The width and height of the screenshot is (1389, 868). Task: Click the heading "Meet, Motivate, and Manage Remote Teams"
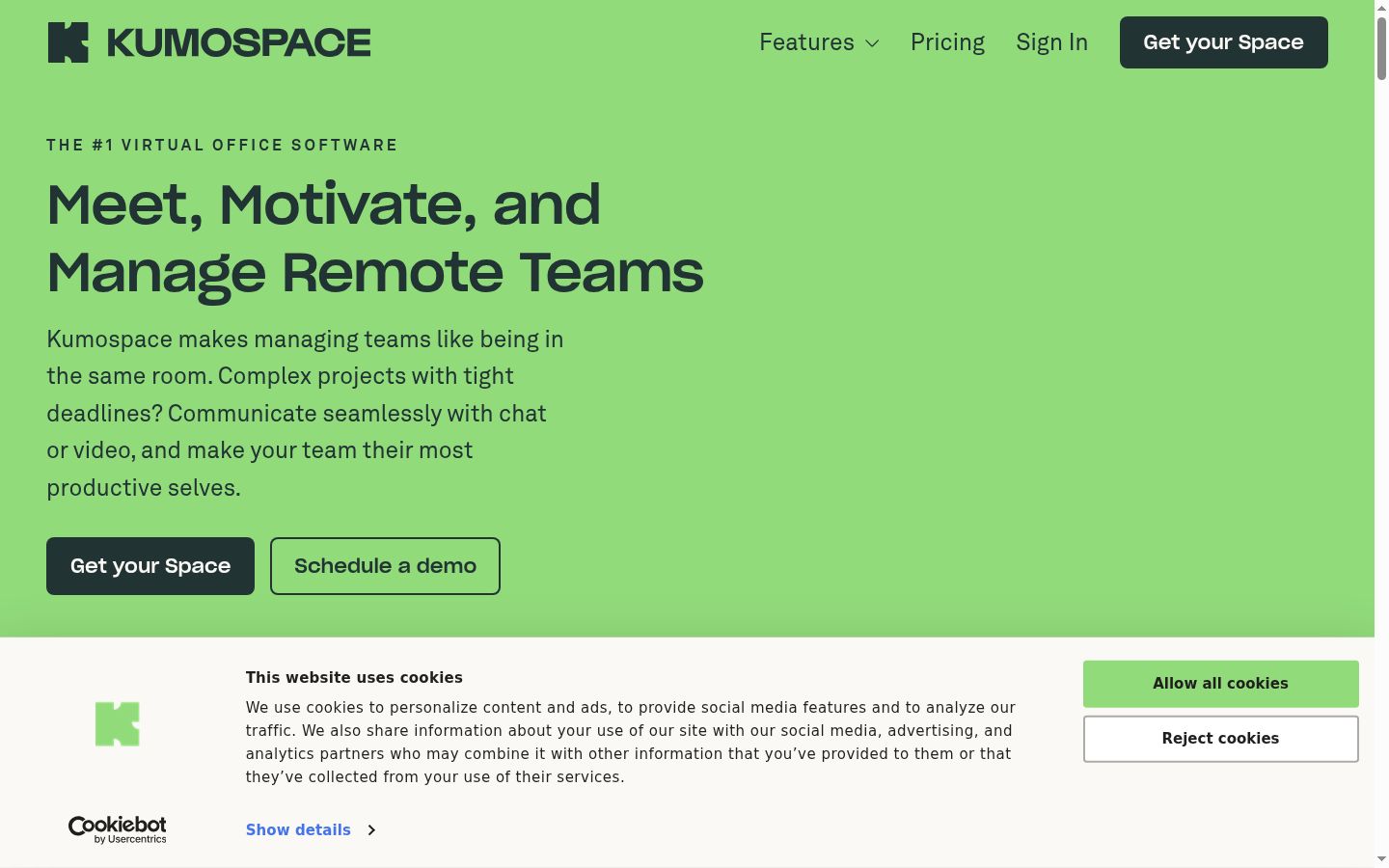[375, 238]
